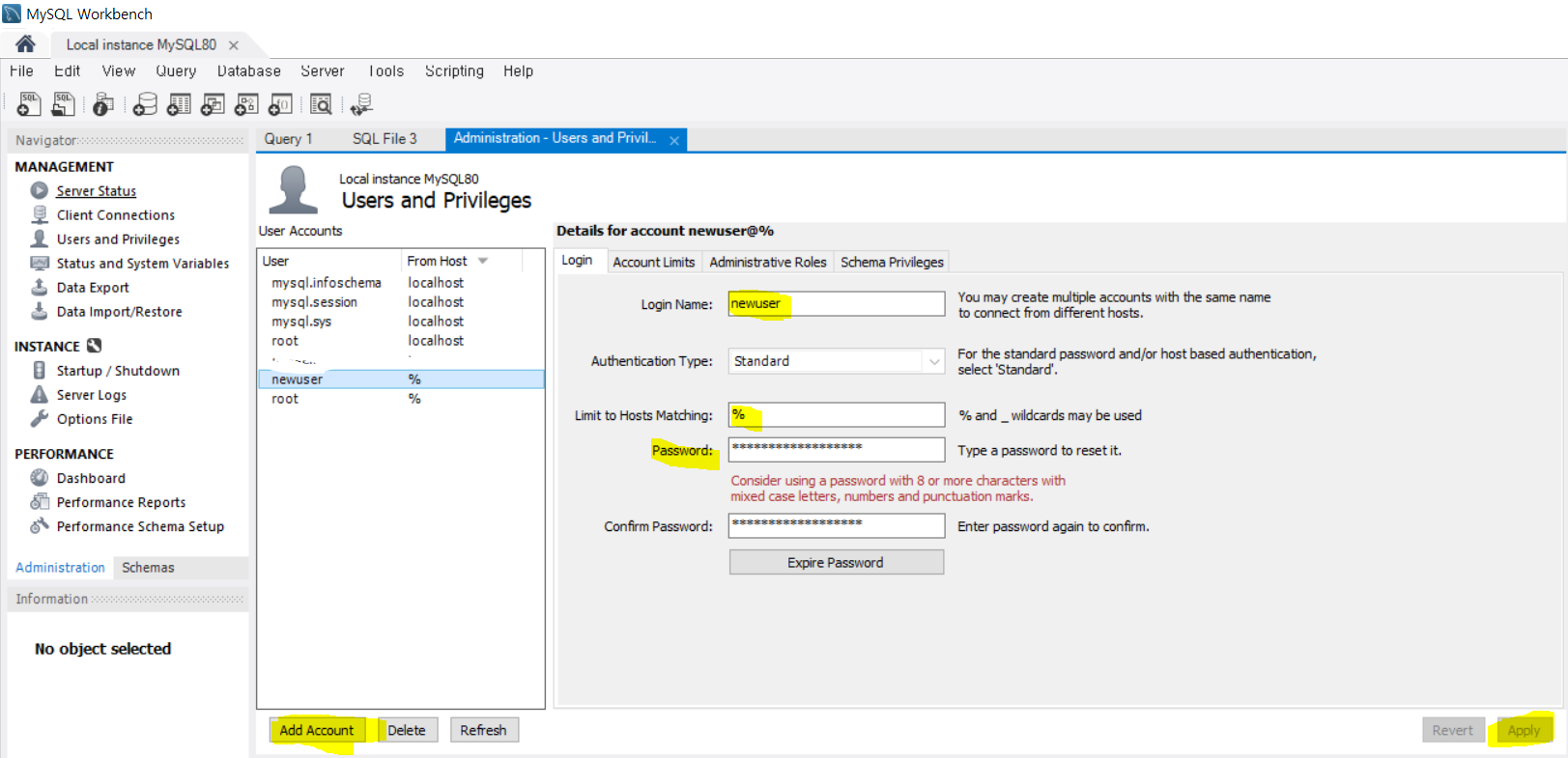Screen dimensions: 1568x758
Task: Open the Tools menu
Action: (385, 70)
